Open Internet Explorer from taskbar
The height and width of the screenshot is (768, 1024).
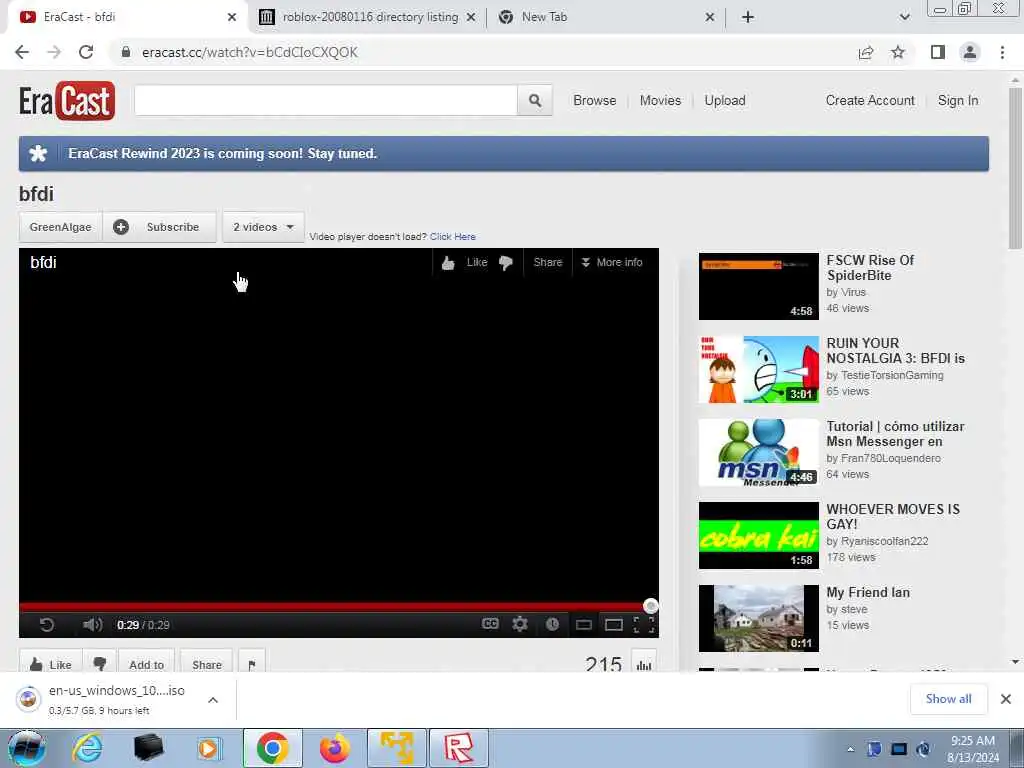[x=87, y=748]
